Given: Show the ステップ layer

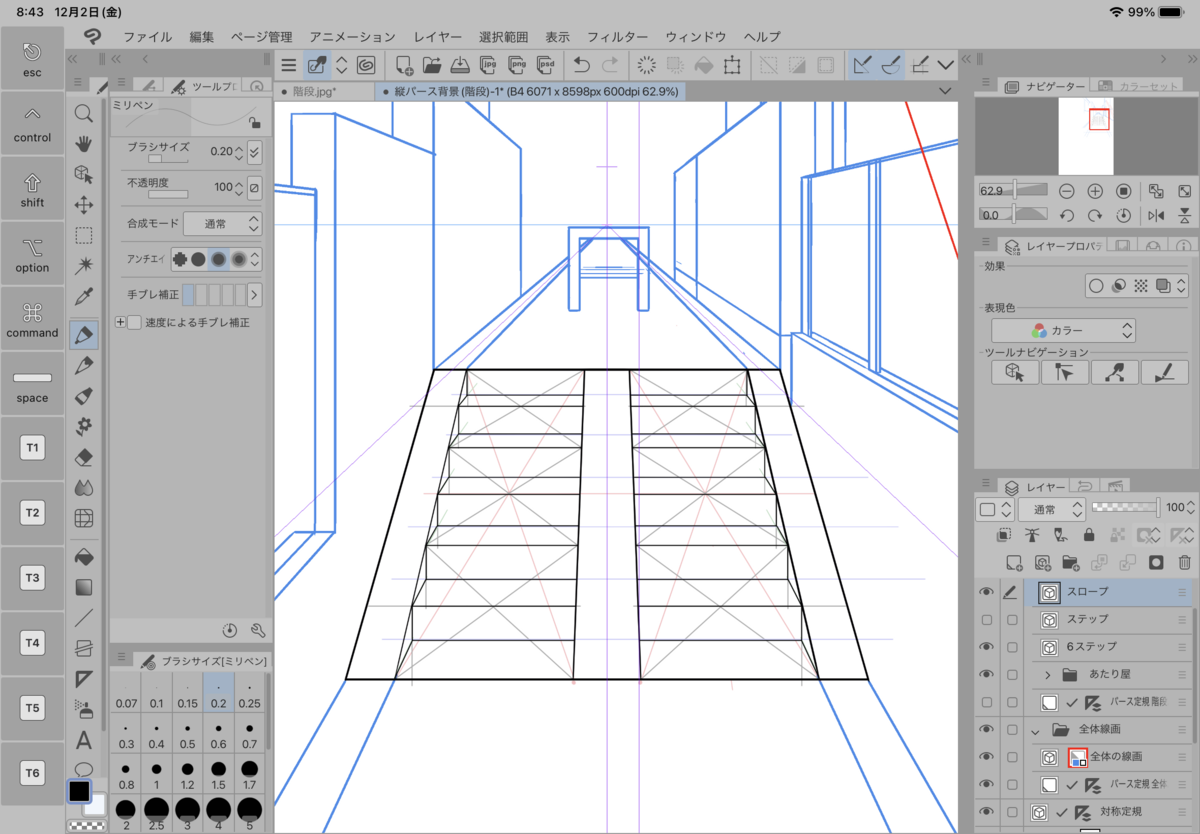Looking at the screenshot, I should (986, 620).
